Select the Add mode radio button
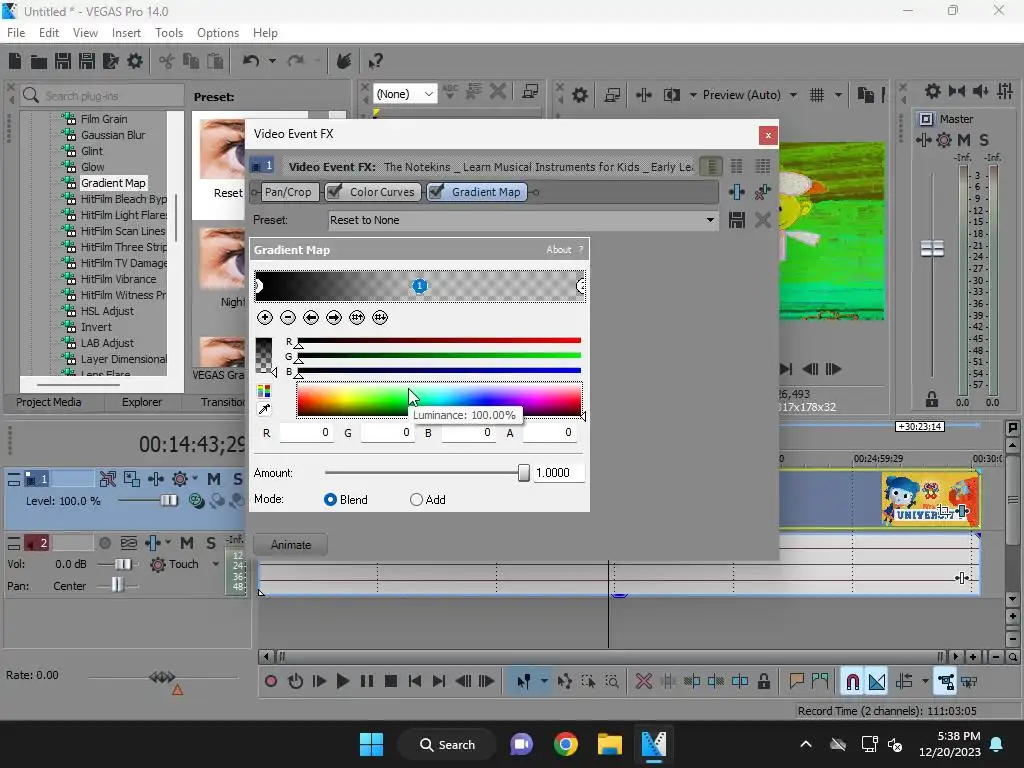This screenshot has width=1024, height=768. [x=416, y=500]
